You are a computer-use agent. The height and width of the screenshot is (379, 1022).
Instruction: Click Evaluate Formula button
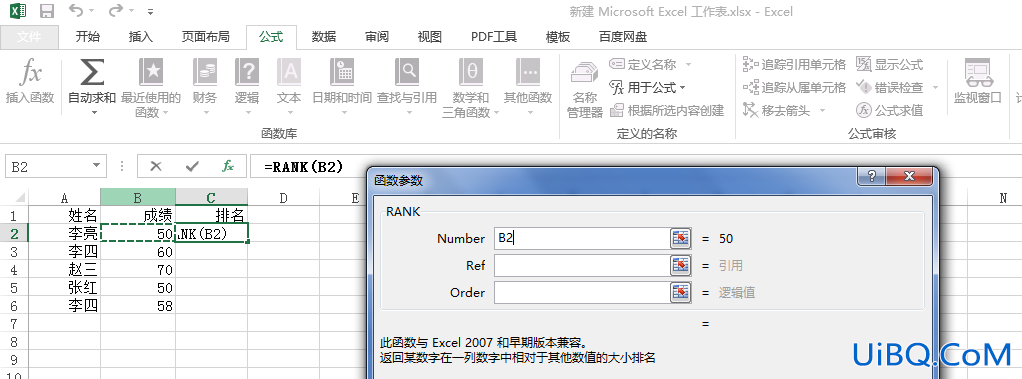tap(890, 110)
